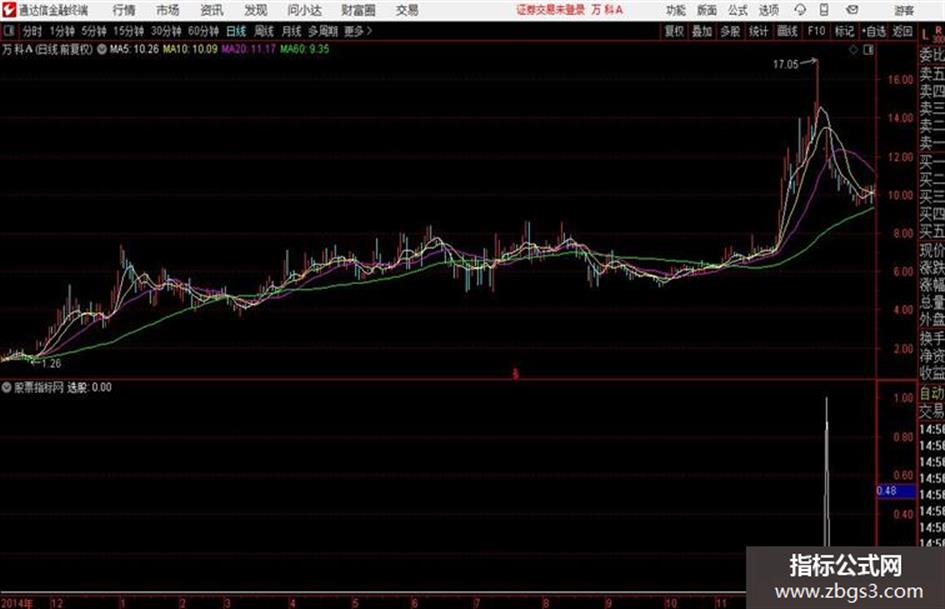The height and width of the screenshot is (609, 945).
Task: Open the 市场 menu
Action: 168,10
